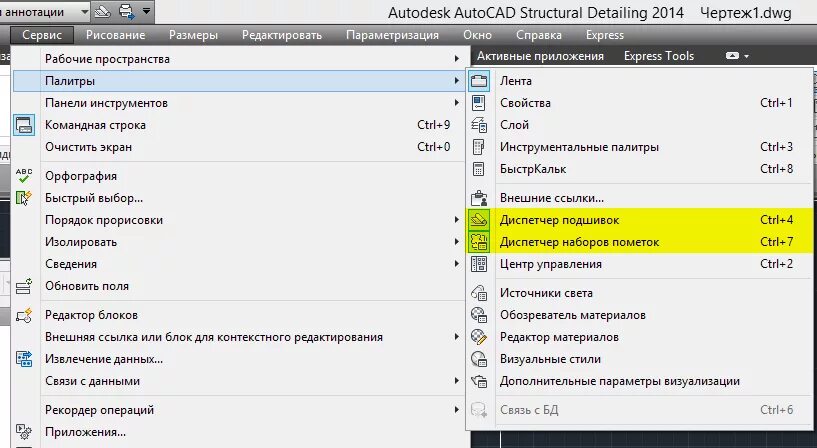The image size is (817, 448).
Task: Click the Обновить поля icon
Action: click(24, 286)
